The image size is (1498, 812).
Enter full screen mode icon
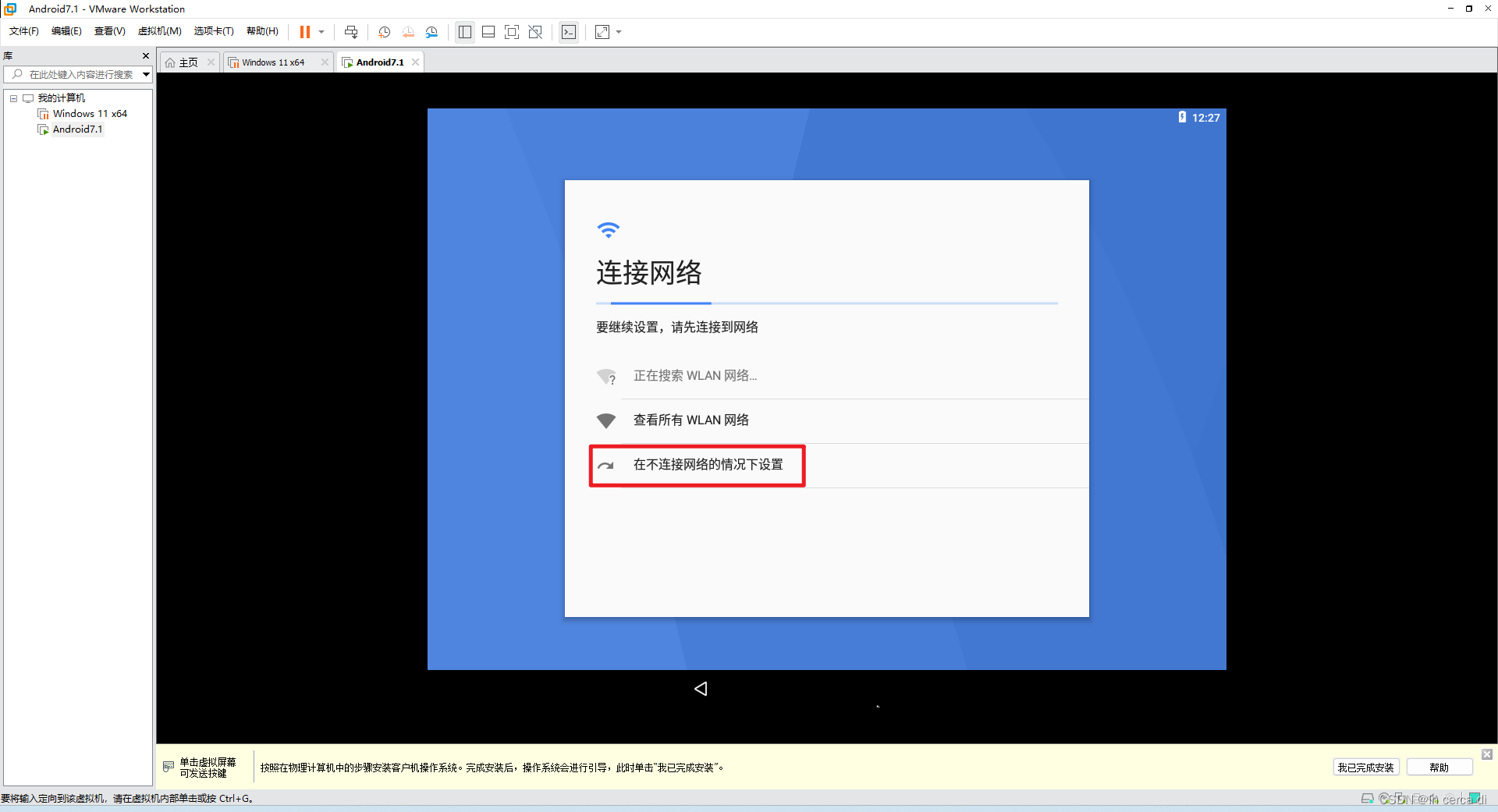pos(512,32)
